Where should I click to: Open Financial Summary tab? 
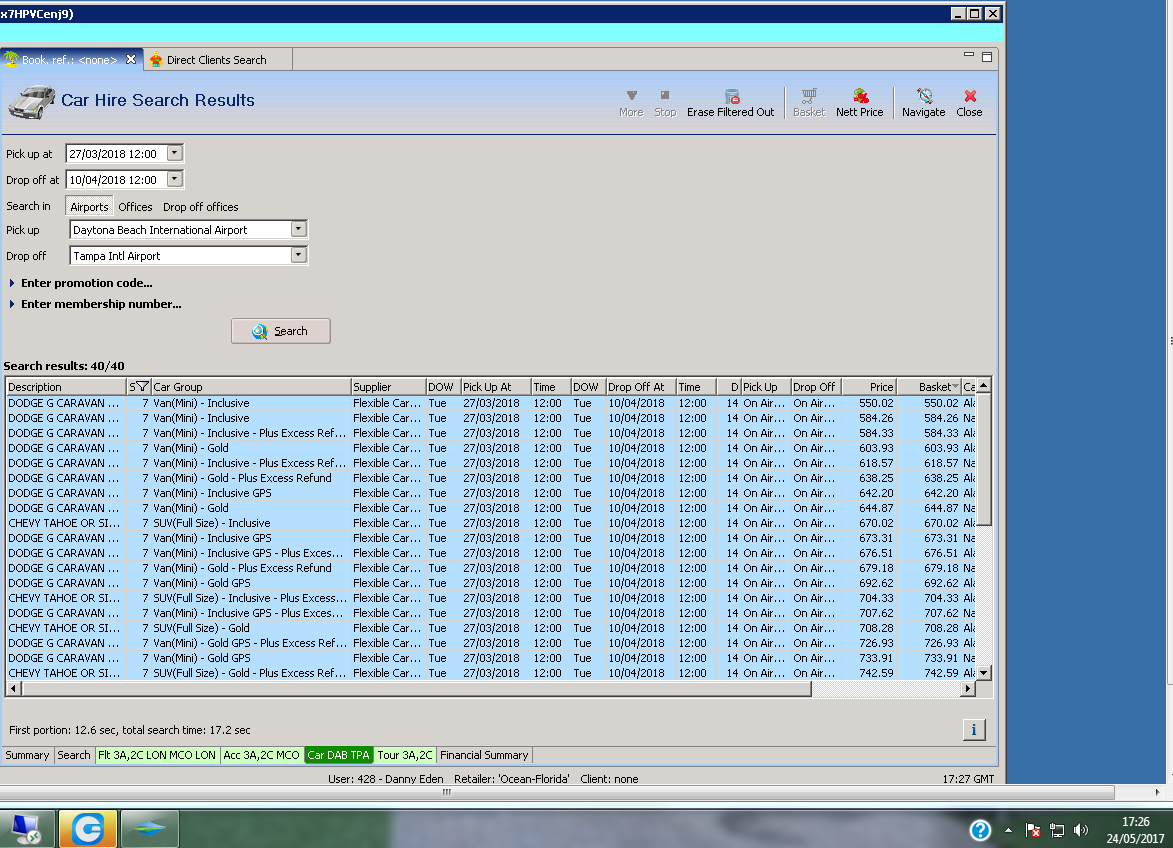click(x=484, y=755)
